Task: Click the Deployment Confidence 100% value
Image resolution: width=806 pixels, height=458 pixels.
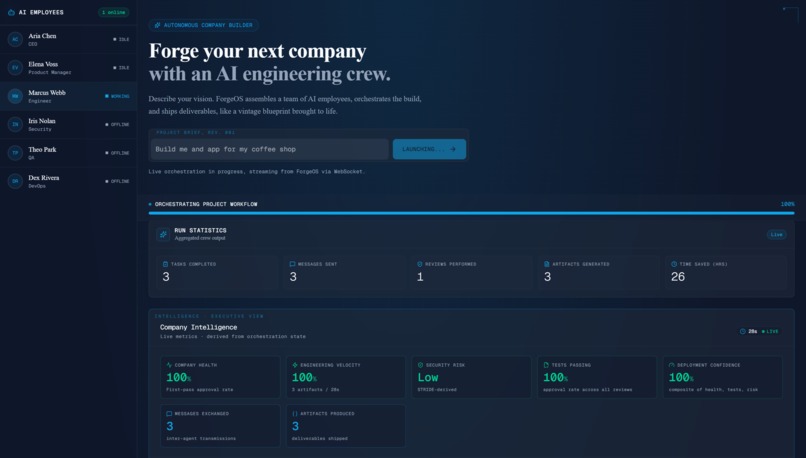Action: point(681,377)
